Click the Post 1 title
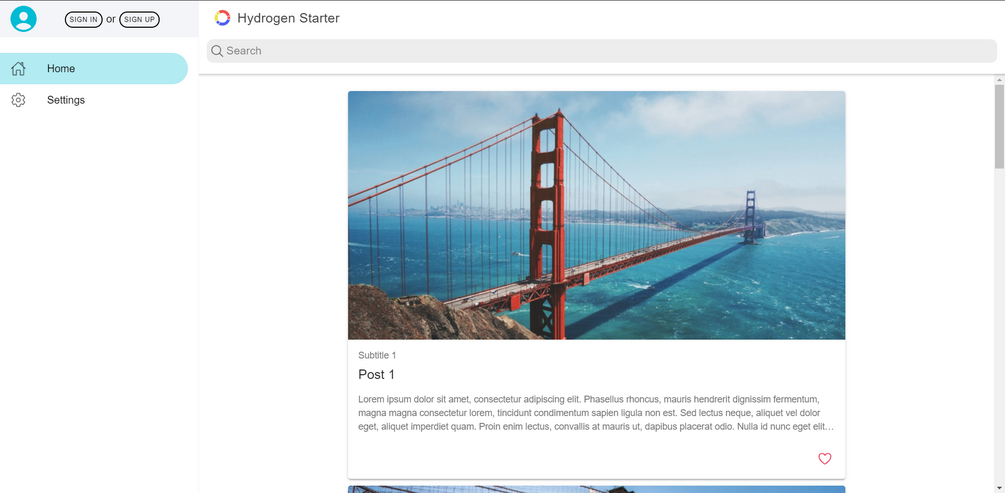This screenshot has width=1005, height=493. [376, 374]
